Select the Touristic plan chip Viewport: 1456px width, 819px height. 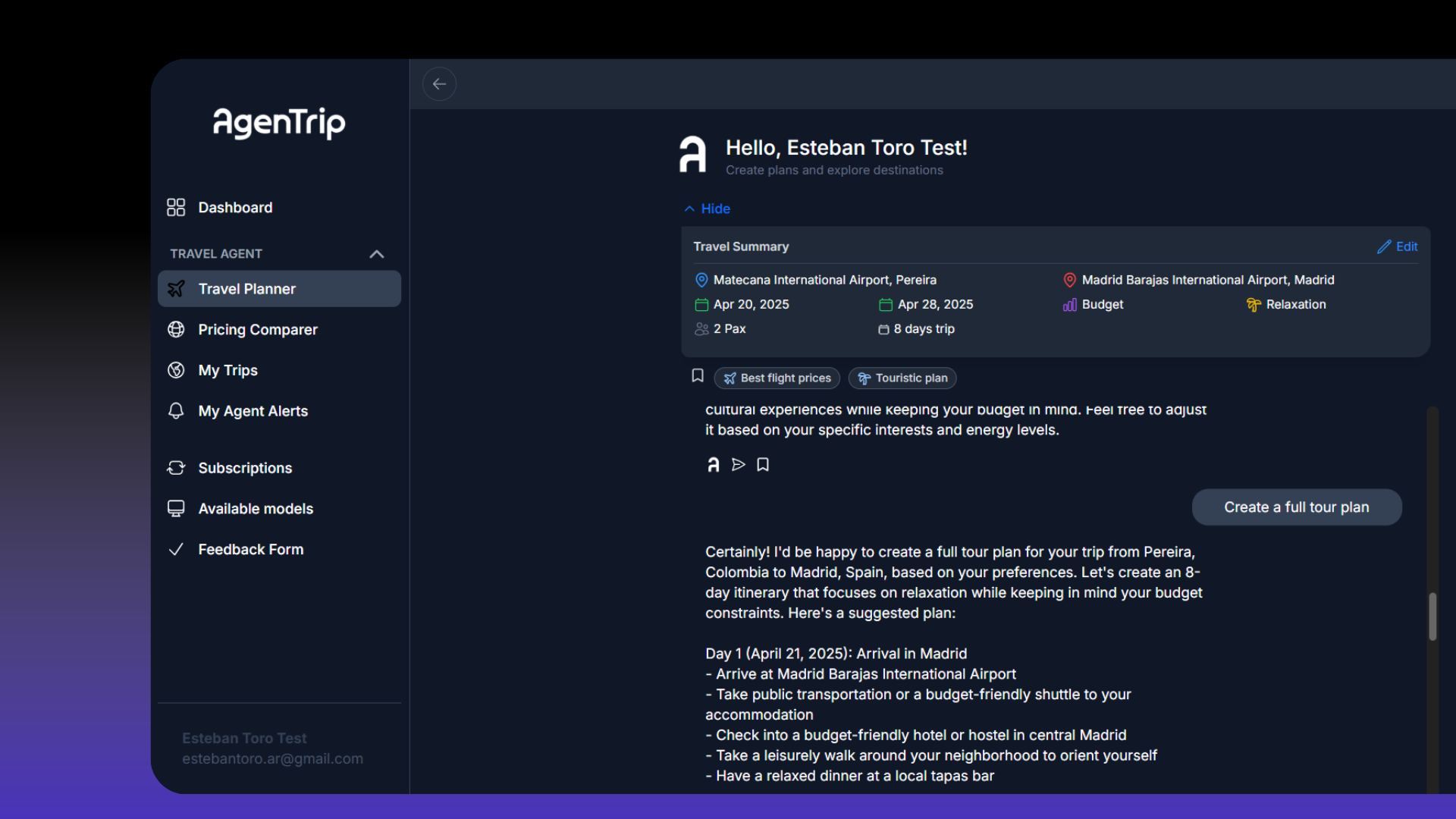(x=902, y=378)
